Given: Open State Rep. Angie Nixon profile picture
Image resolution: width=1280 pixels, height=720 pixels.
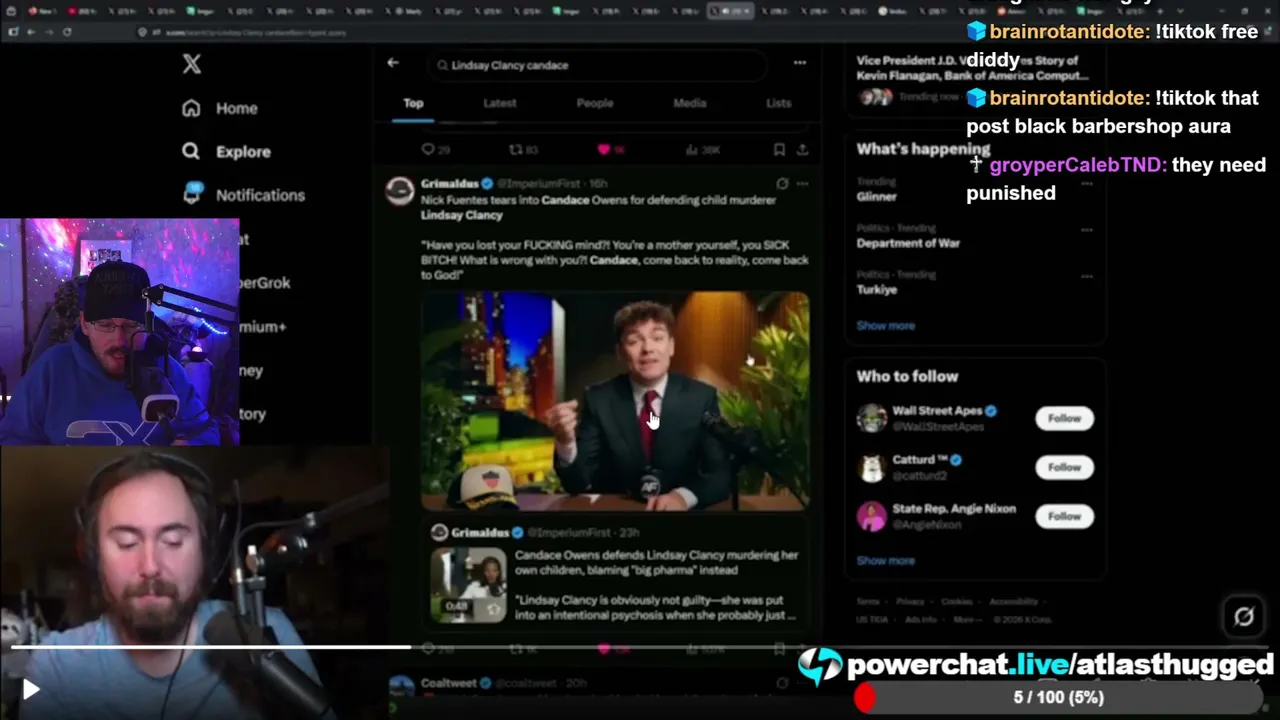Looking at the screenshot, I should [871, 516].
